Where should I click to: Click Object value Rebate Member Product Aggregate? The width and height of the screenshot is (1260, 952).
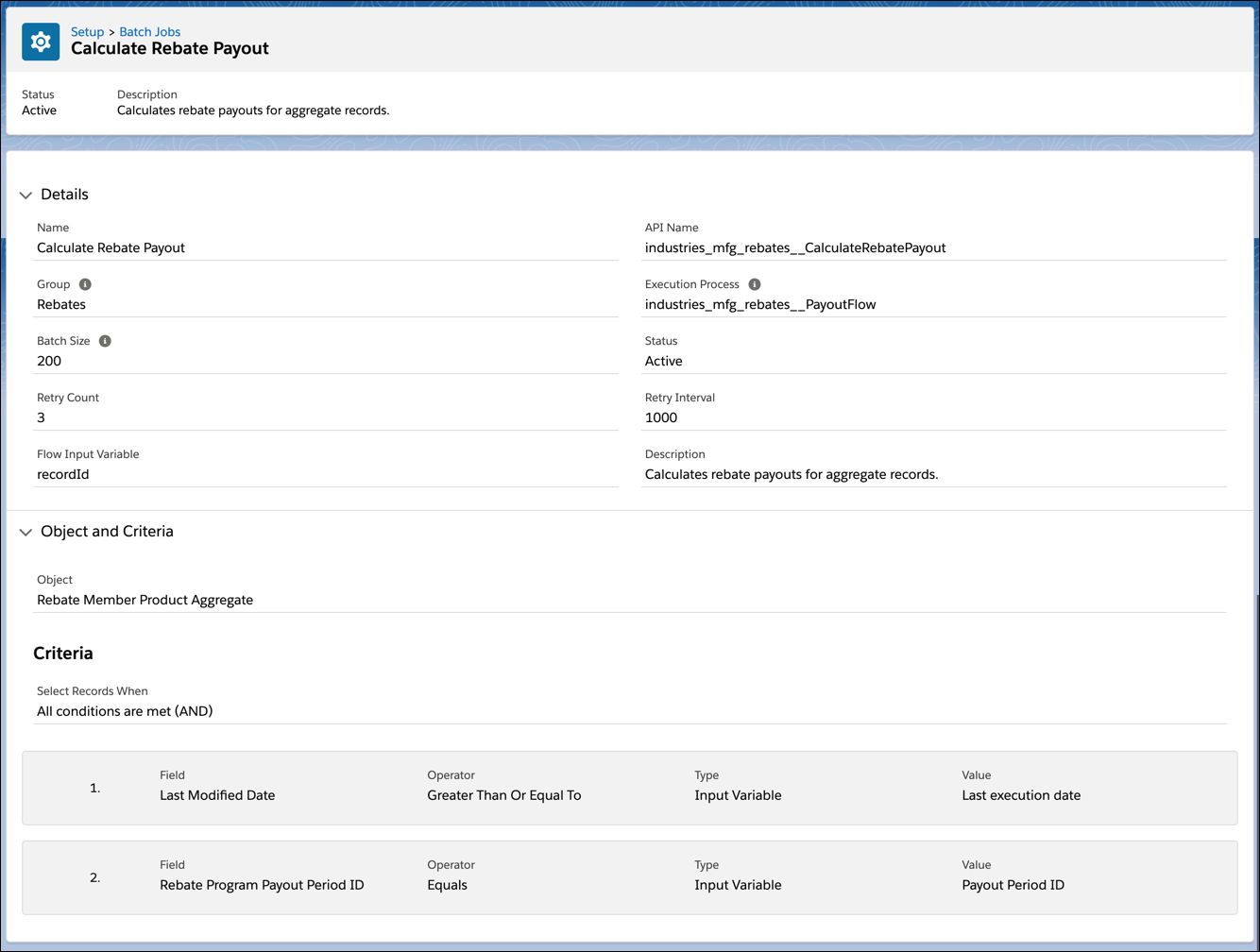[145, 600]
